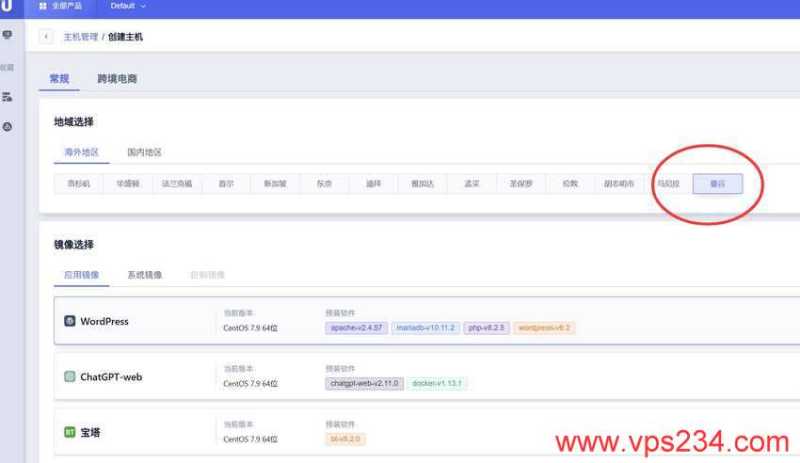Click the chatgpt-web-v2.11.0 tag

364,383
